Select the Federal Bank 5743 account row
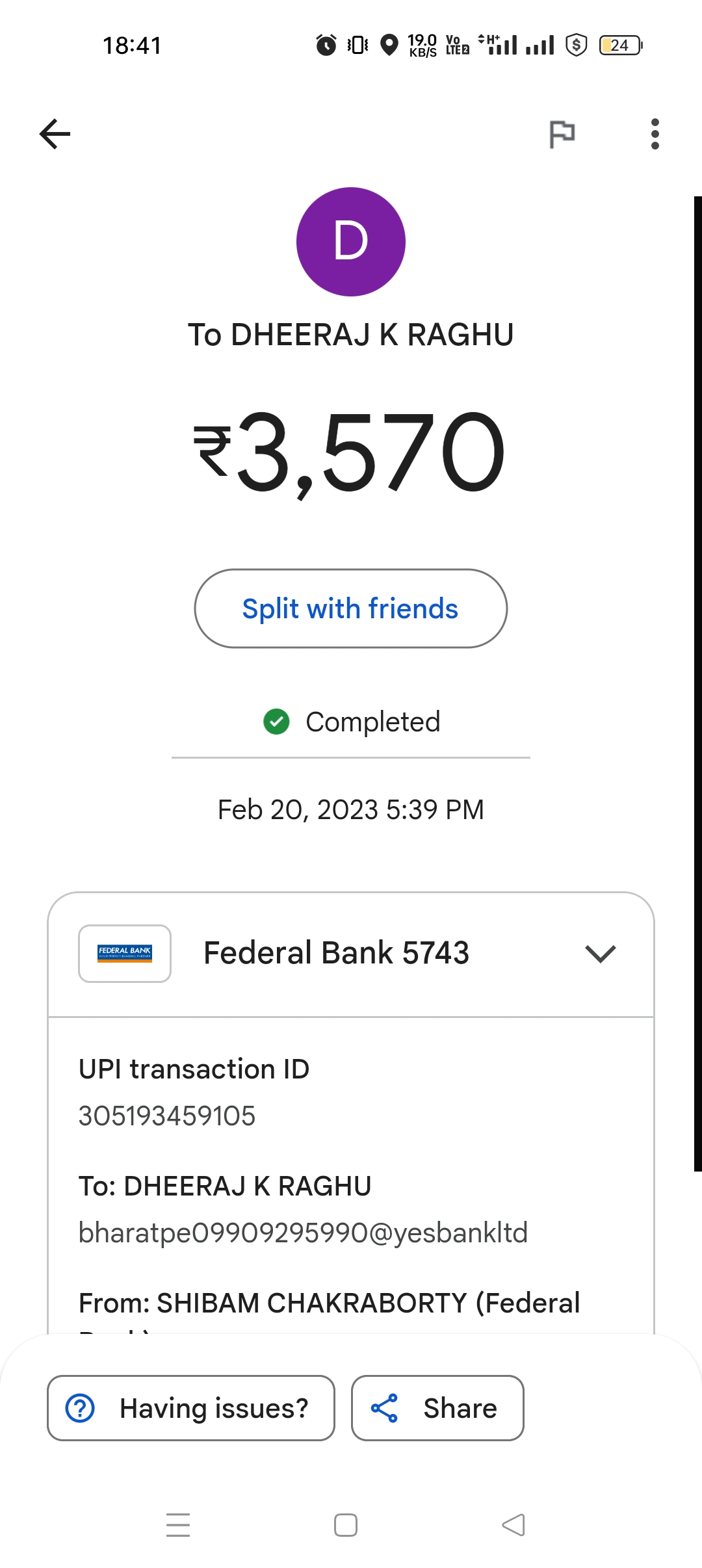The width and height of the screenshot is (702, 1568). click(336, 954)
